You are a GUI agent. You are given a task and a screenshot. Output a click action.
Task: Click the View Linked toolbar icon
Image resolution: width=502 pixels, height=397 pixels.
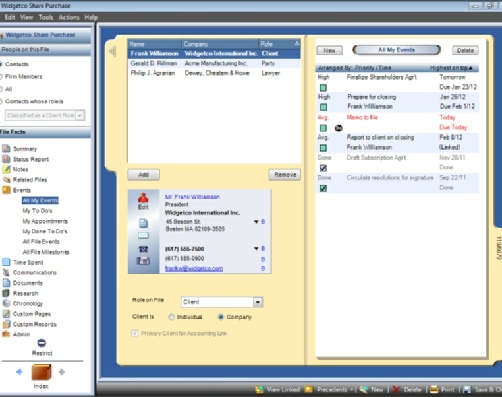click(260, 389)
